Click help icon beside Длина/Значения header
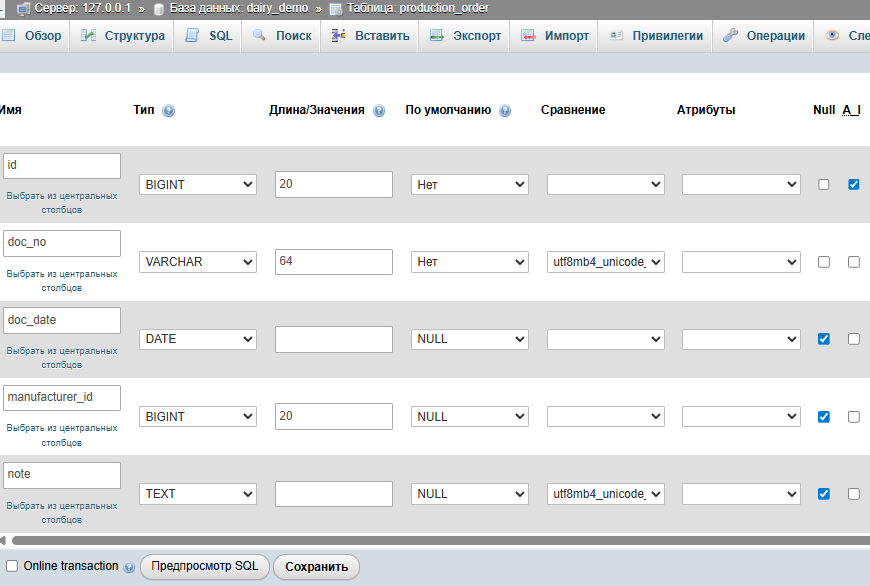Image resolution: width=870 pixels, height=586 pixels. pos(379,111)
